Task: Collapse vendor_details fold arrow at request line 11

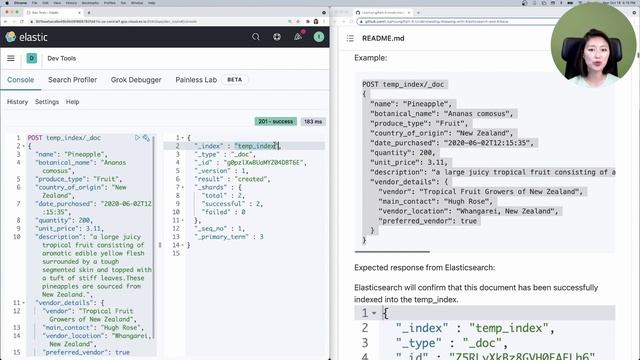Action: (24, 303)
